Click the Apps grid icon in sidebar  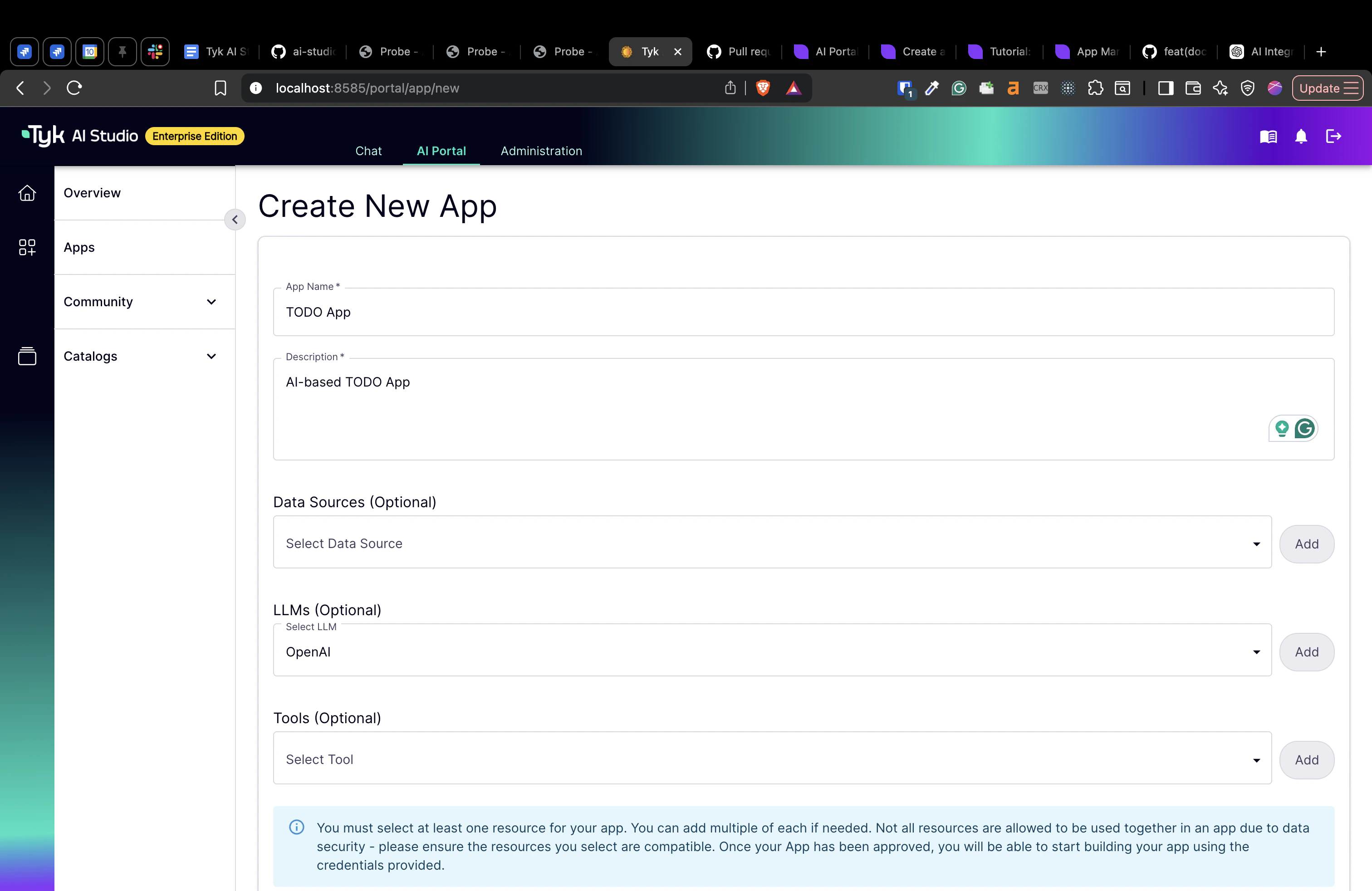pos(27,247)
